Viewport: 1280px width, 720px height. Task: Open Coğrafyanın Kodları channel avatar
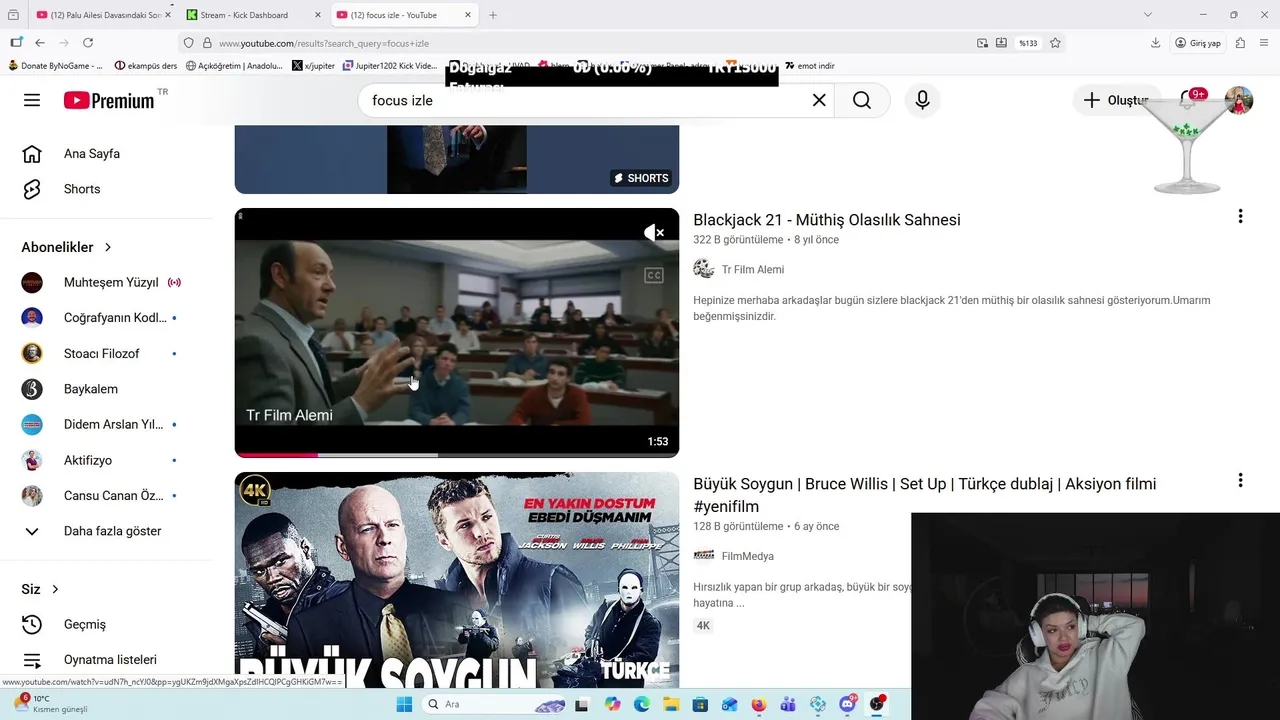tap(32, 318)
